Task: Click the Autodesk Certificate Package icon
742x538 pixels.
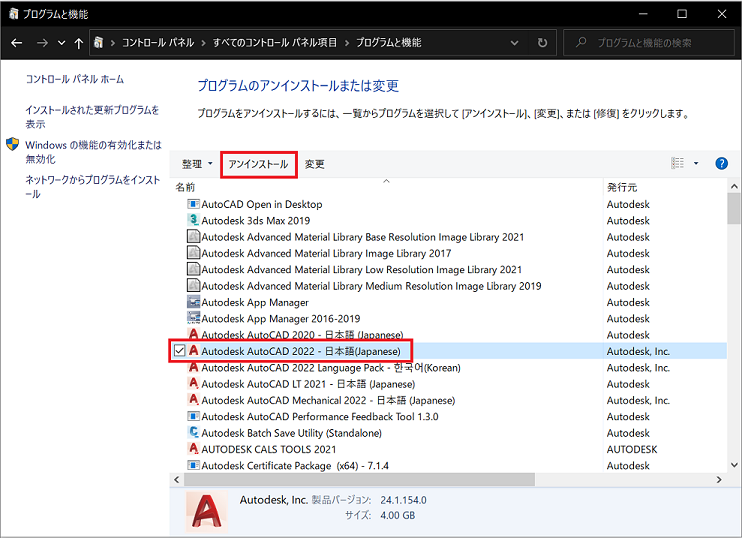Action: [193, 465]
